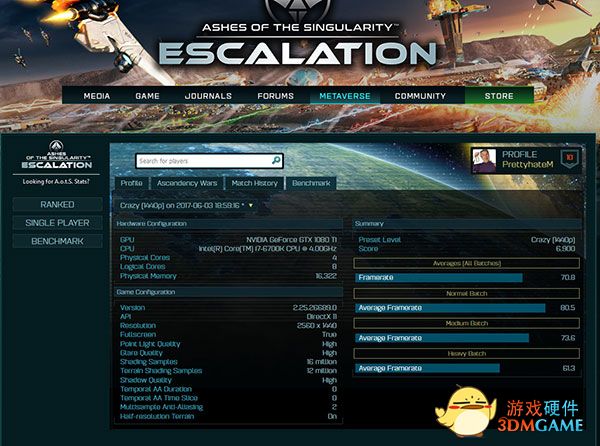Image resolution: width=600 pixels, height=446 pixels.
Task: Click the Normal Batch header
Action: [x=467, y=293]
